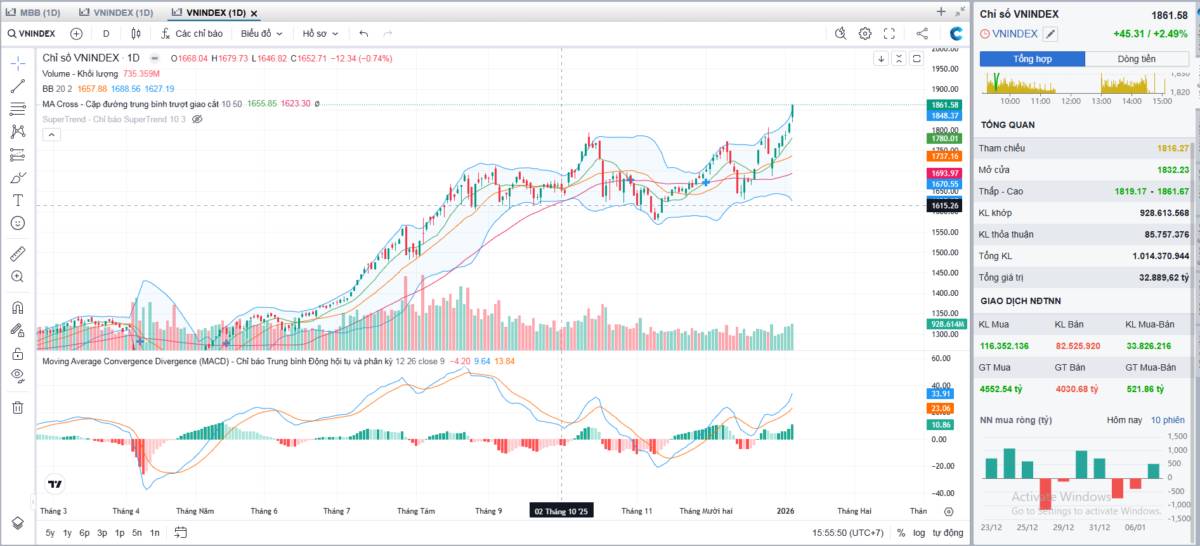Expand the Hồ sơ dropdown
Screen dimensions: 1200x546
pyautogui.click(x=320, y=33)
